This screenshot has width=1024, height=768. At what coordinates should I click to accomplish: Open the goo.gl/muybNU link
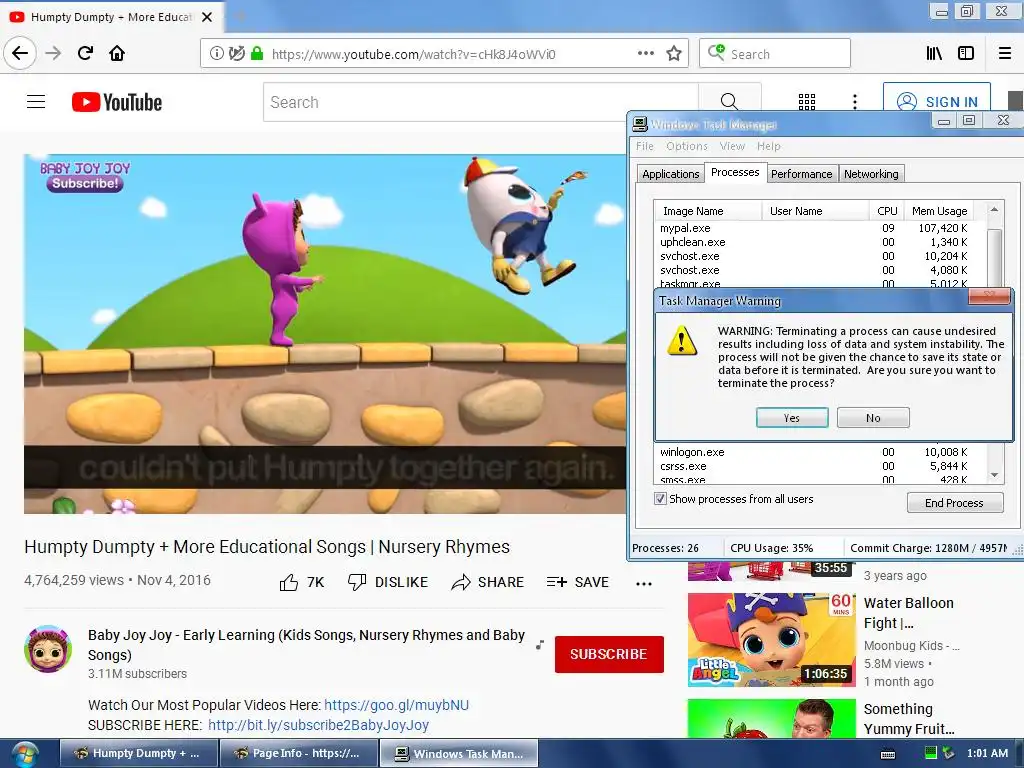(396, 705)
